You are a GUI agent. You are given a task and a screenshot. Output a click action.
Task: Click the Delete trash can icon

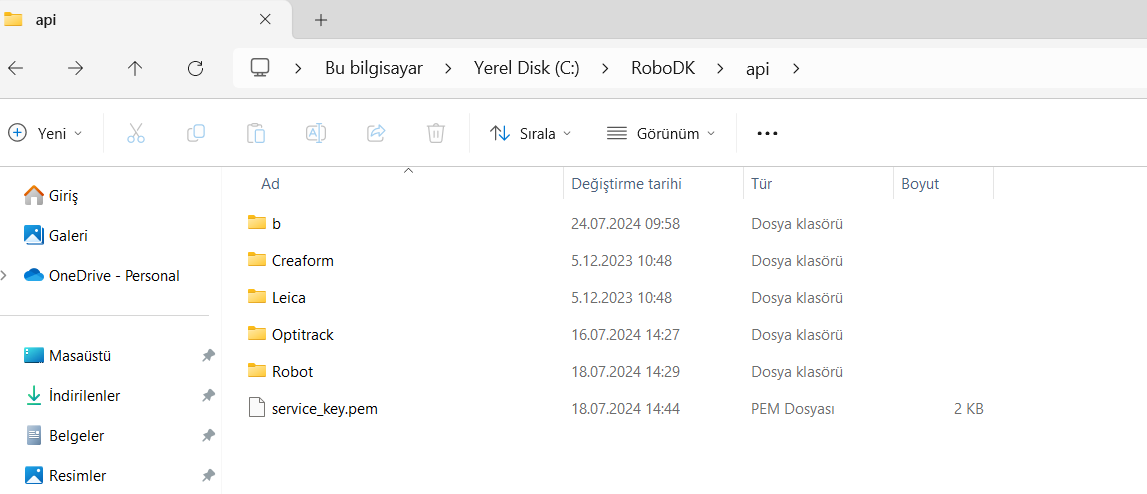tap(436, 133)
